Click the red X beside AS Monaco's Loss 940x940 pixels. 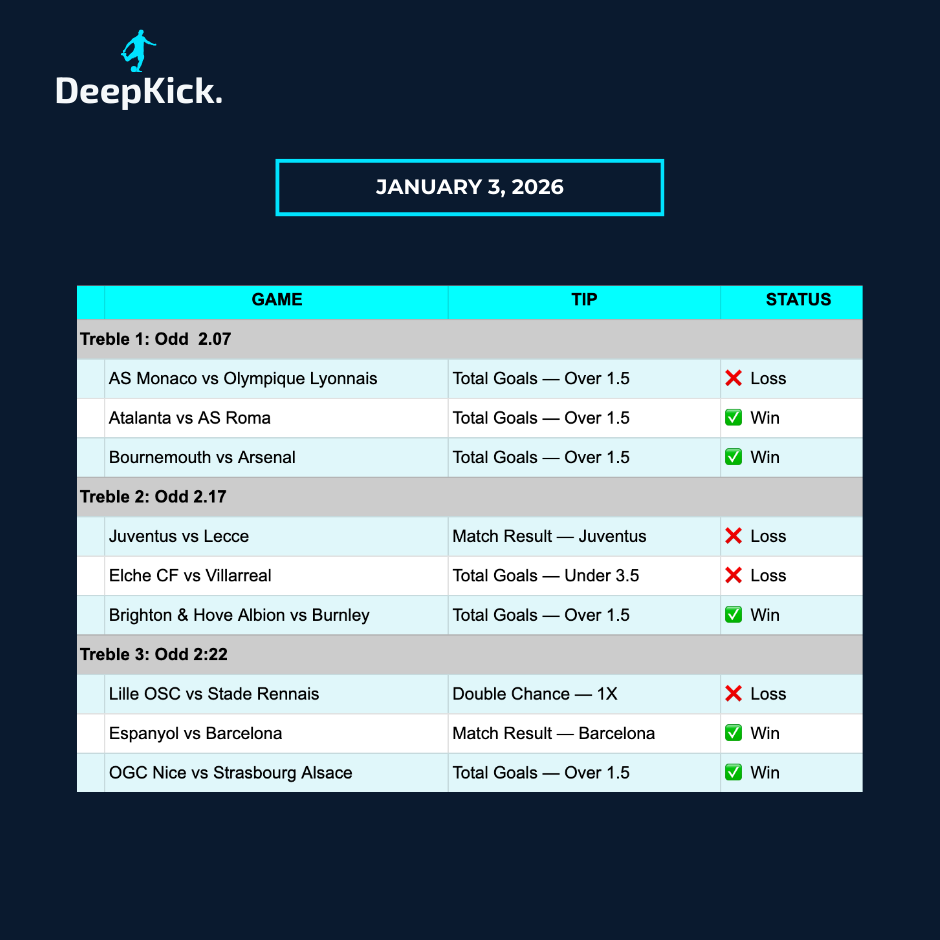pyautogui.click(x=733, y=378)
